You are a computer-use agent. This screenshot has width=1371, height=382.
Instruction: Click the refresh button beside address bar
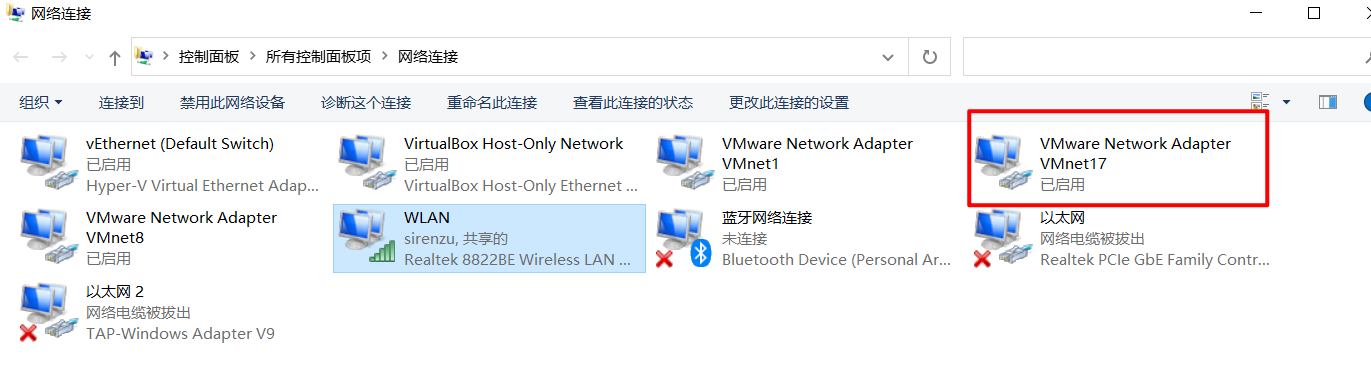tap(930, 57)
